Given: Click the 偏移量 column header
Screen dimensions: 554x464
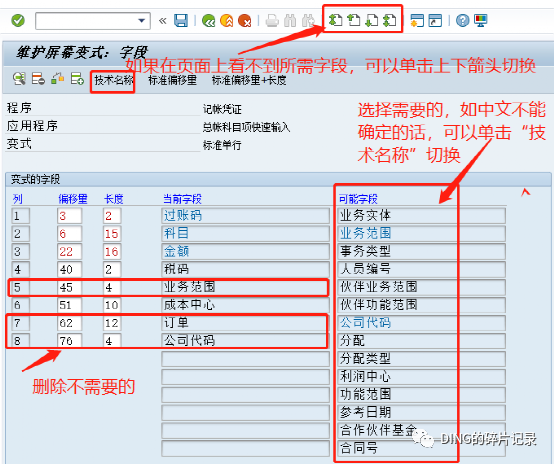Looking at the screenshot, I should [x=73, y=199].
